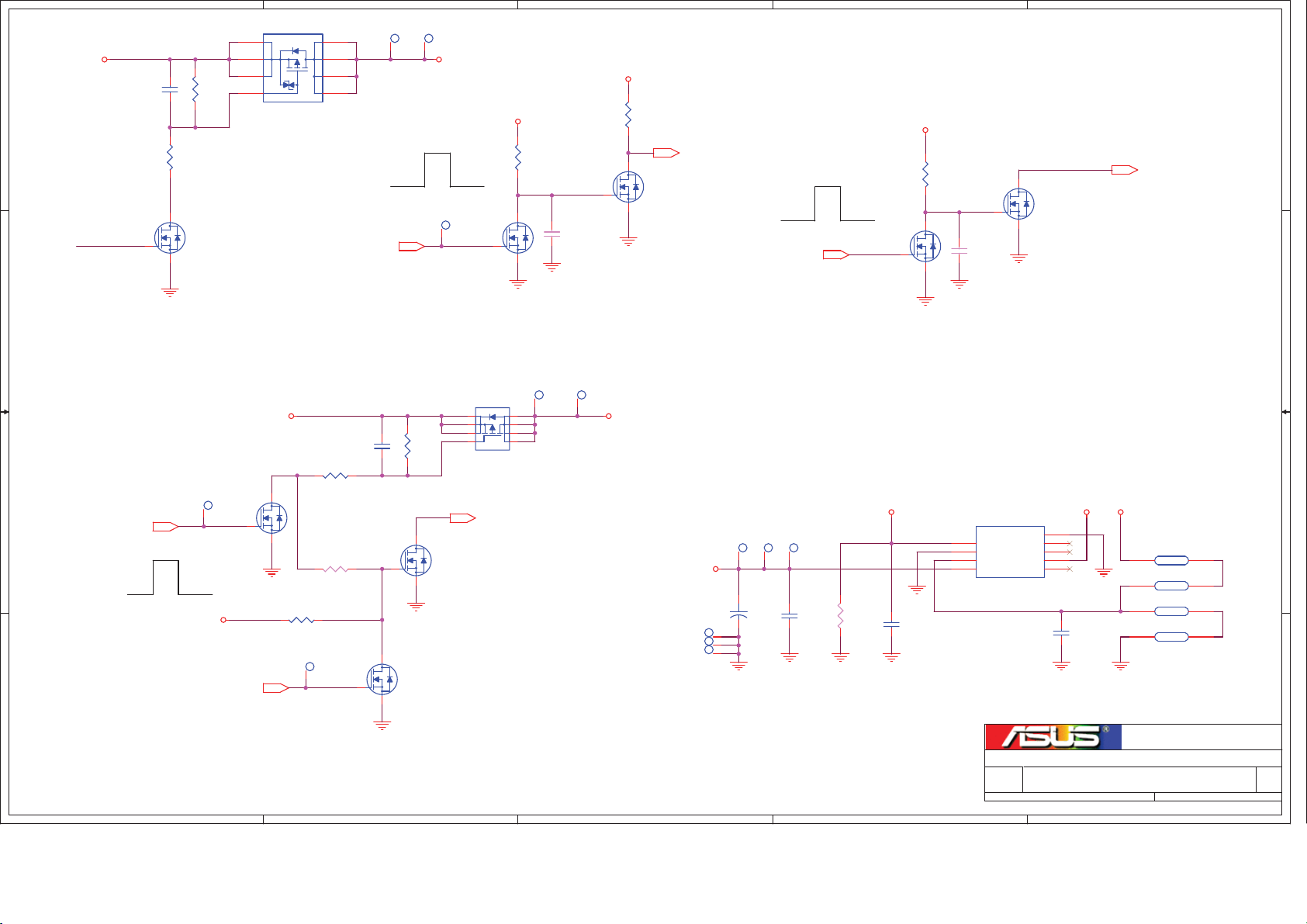Select the output port arrow of the top-right circuit
This screenshot has height=924, width=1307.
point(1124,170)
